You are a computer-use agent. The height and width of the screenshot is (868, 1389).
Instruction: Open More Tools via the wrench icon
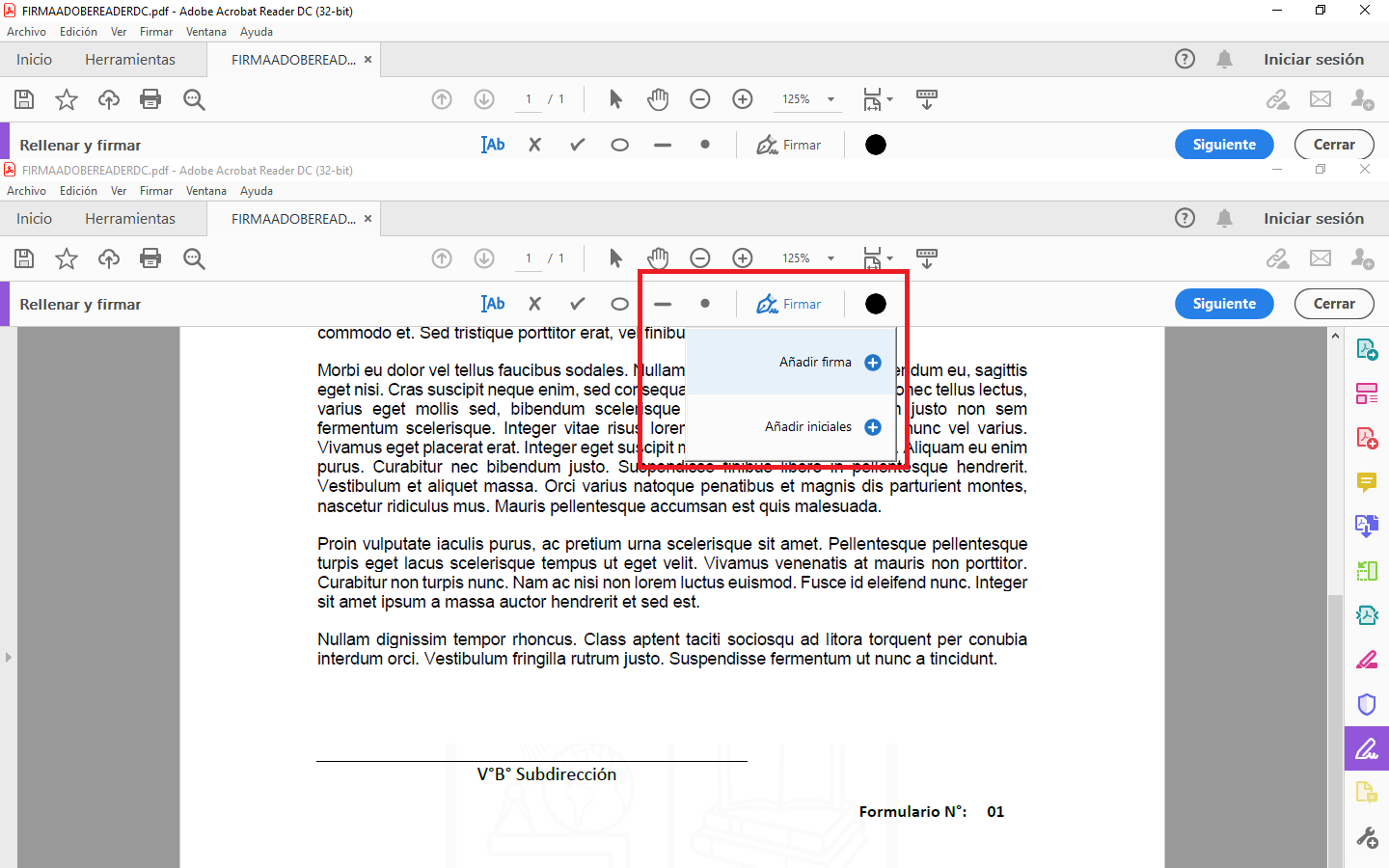(1367, 837)
